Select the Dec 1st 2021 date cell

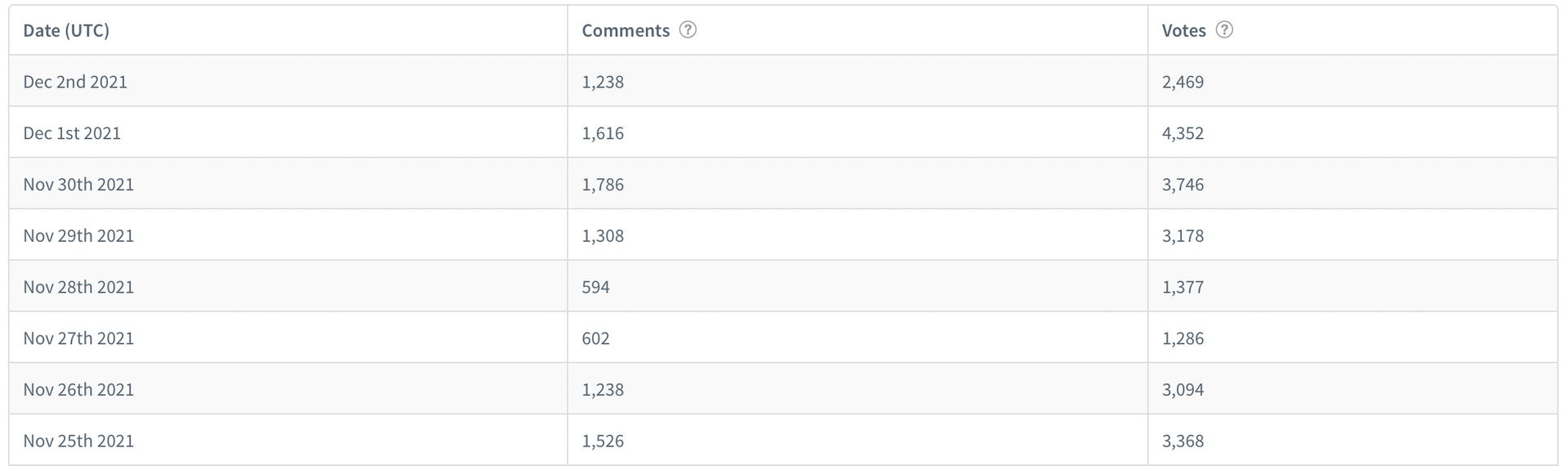(x=72, y=133)
